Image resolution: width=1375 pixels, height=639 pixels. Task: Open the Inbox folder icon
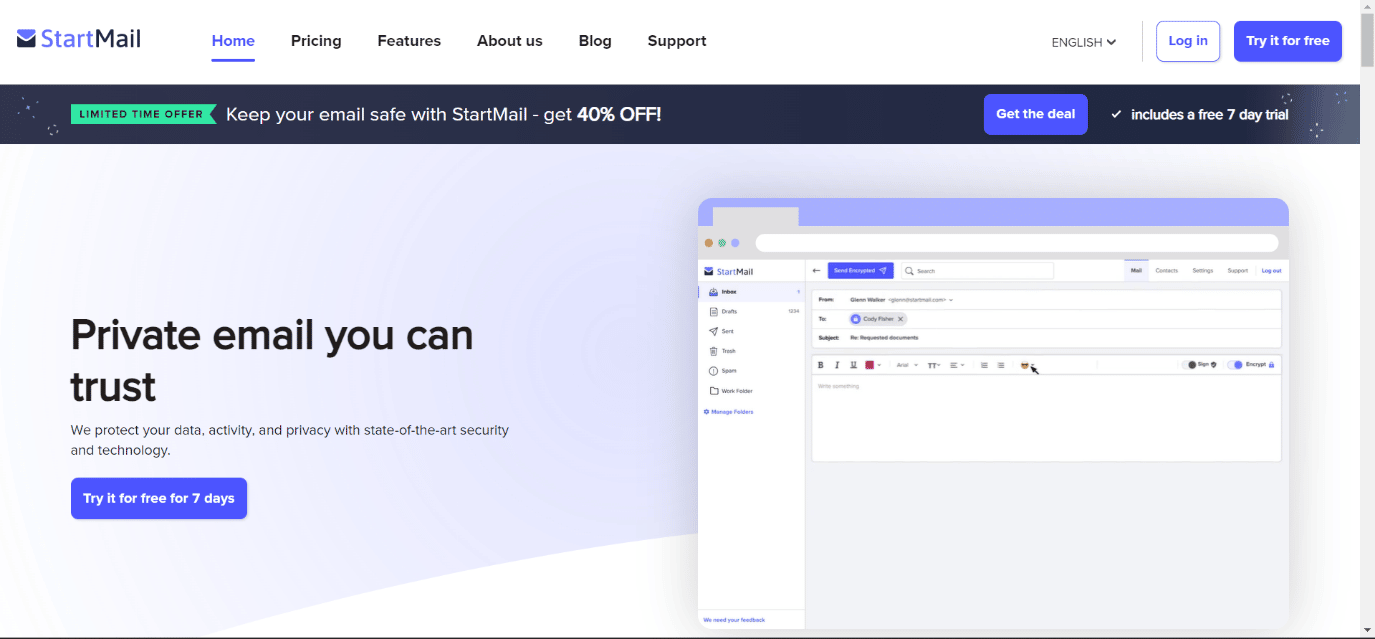(713, 292)
